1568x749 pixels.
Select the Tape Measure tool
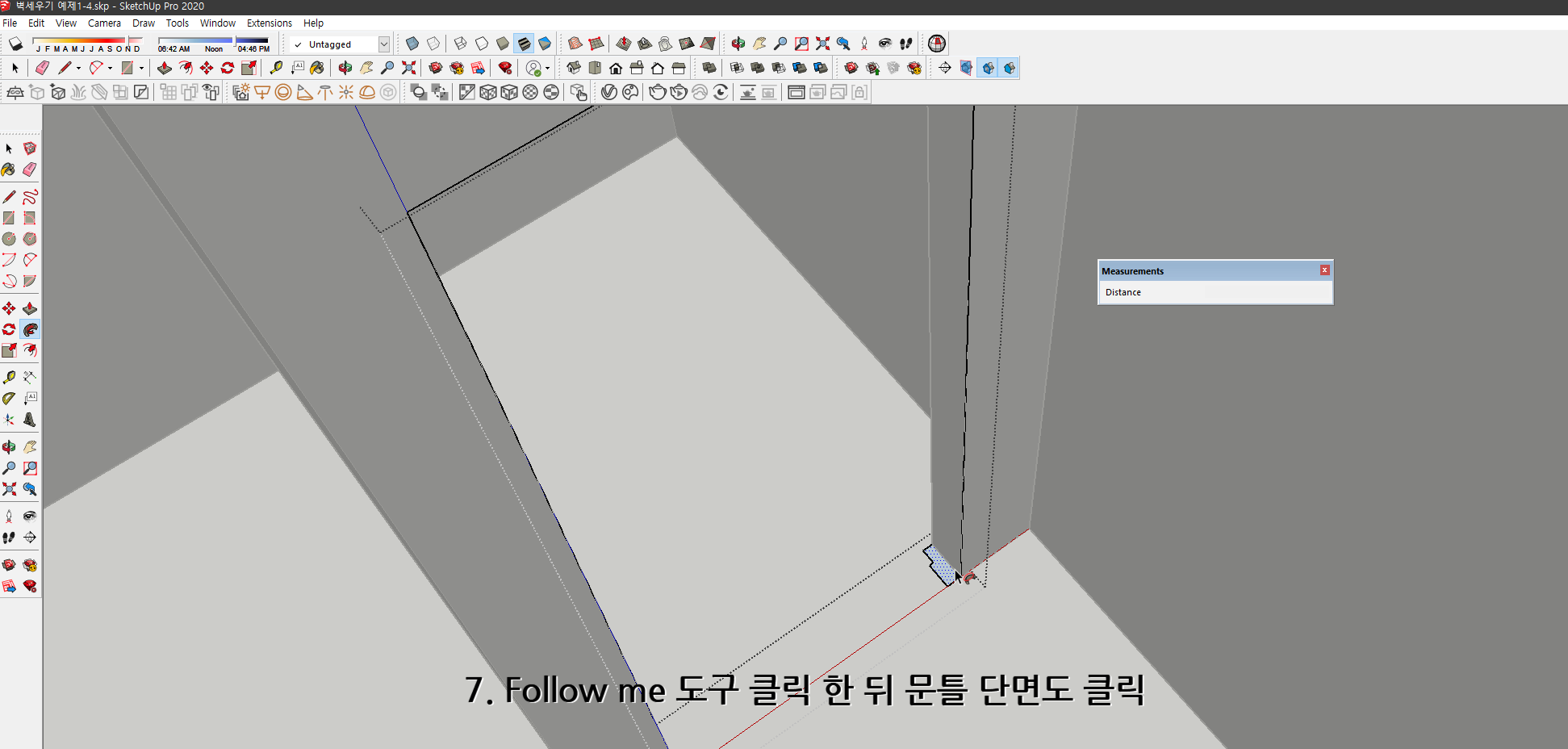(9, 376)
